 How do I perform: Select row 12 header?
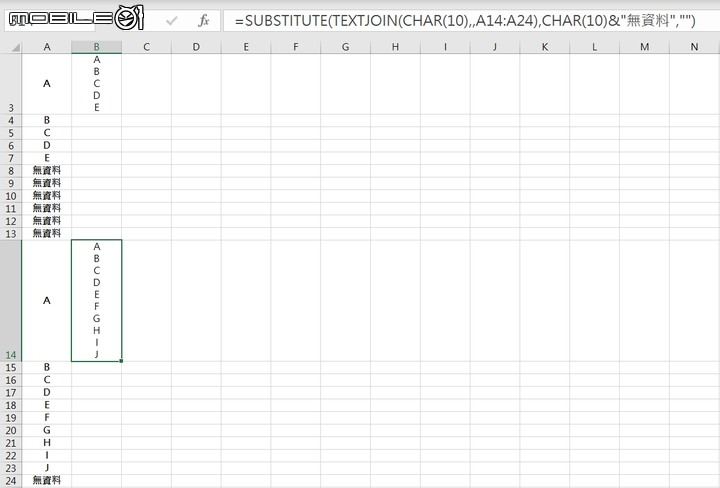11,221
